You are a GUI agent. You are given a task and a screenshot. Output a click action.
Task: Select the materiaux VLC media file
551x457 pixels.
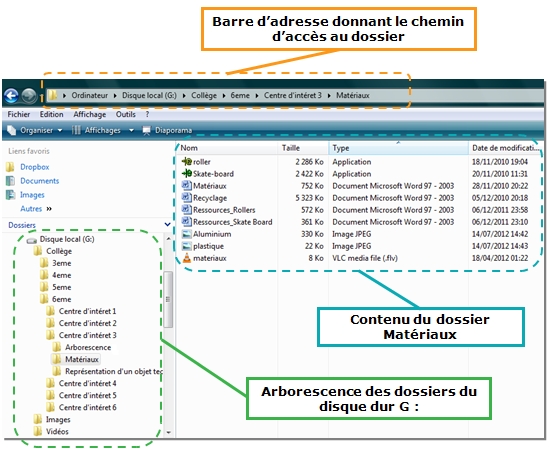click(x=209, y=258)
